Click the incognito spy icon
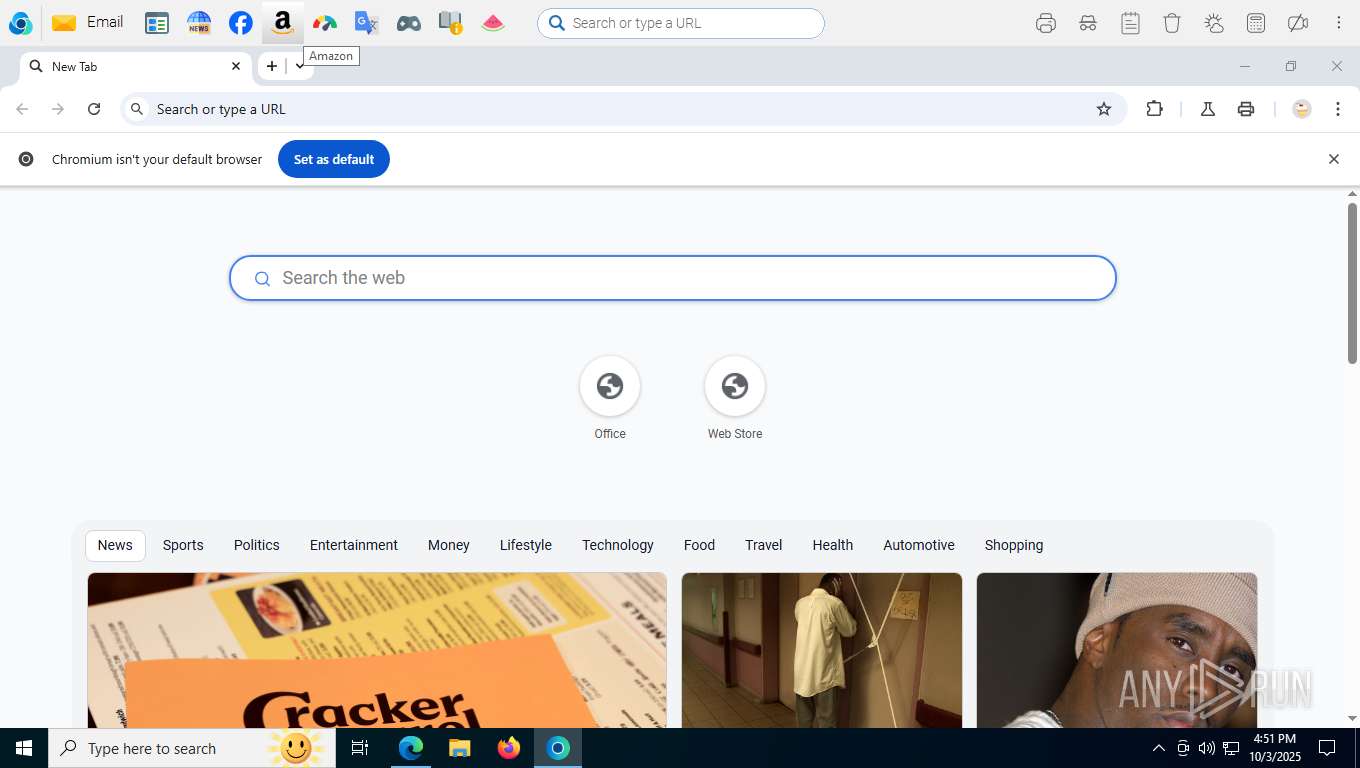 (x=1088, y=23)
